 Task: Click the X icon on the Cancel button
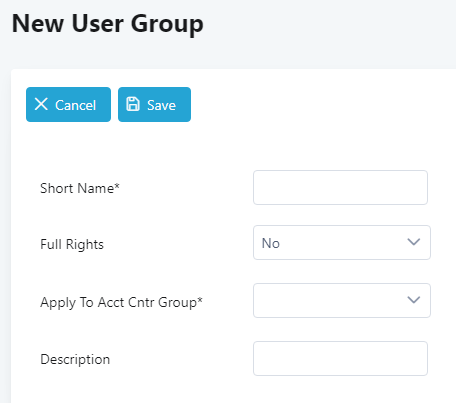pos(41,104)
